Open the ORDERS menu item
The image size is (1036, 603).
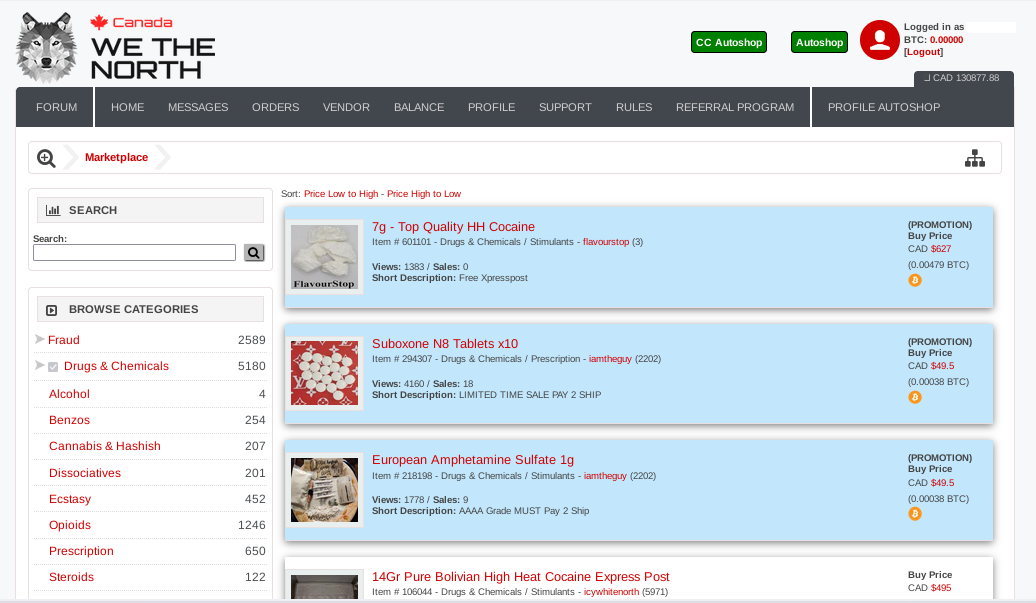pyautogui.click(x=276, y=107)
